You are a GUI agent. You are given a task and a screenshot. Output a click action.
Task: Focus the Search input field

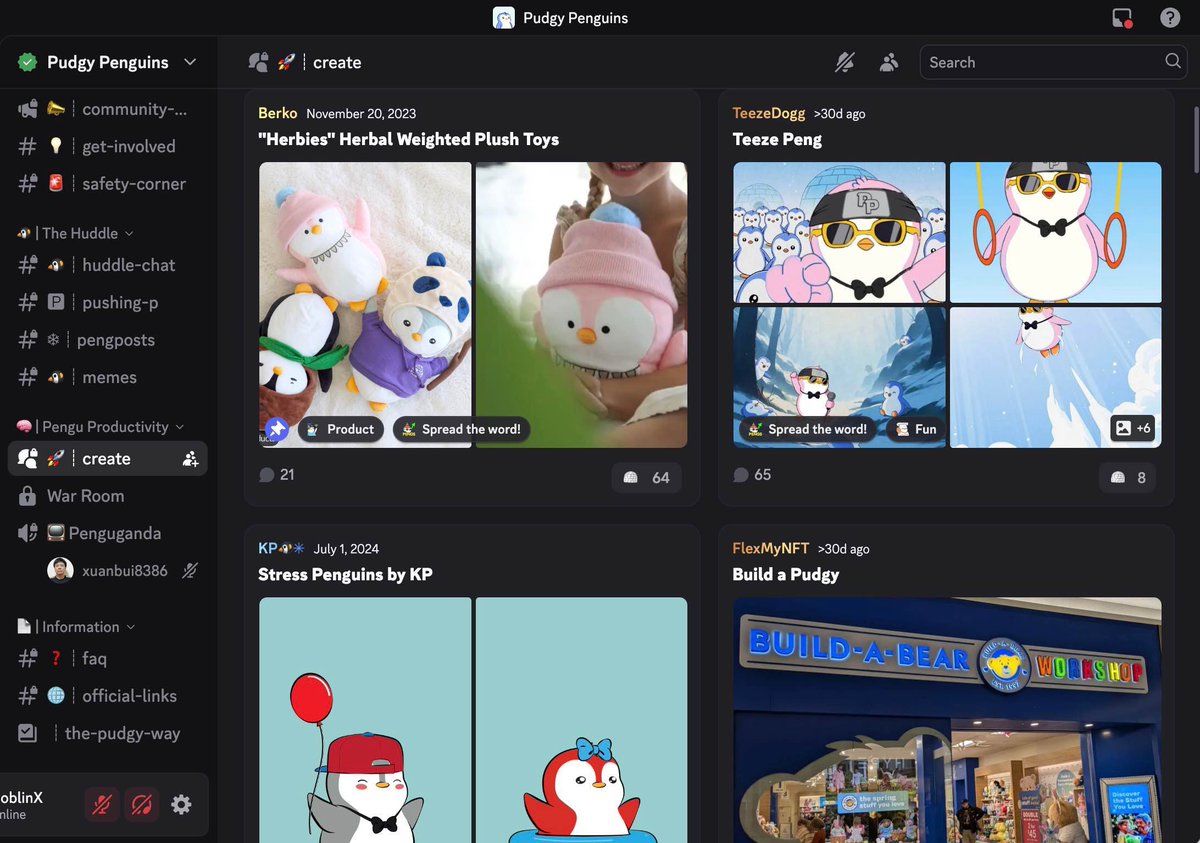pyautogui.click(x=1054, y=62)
